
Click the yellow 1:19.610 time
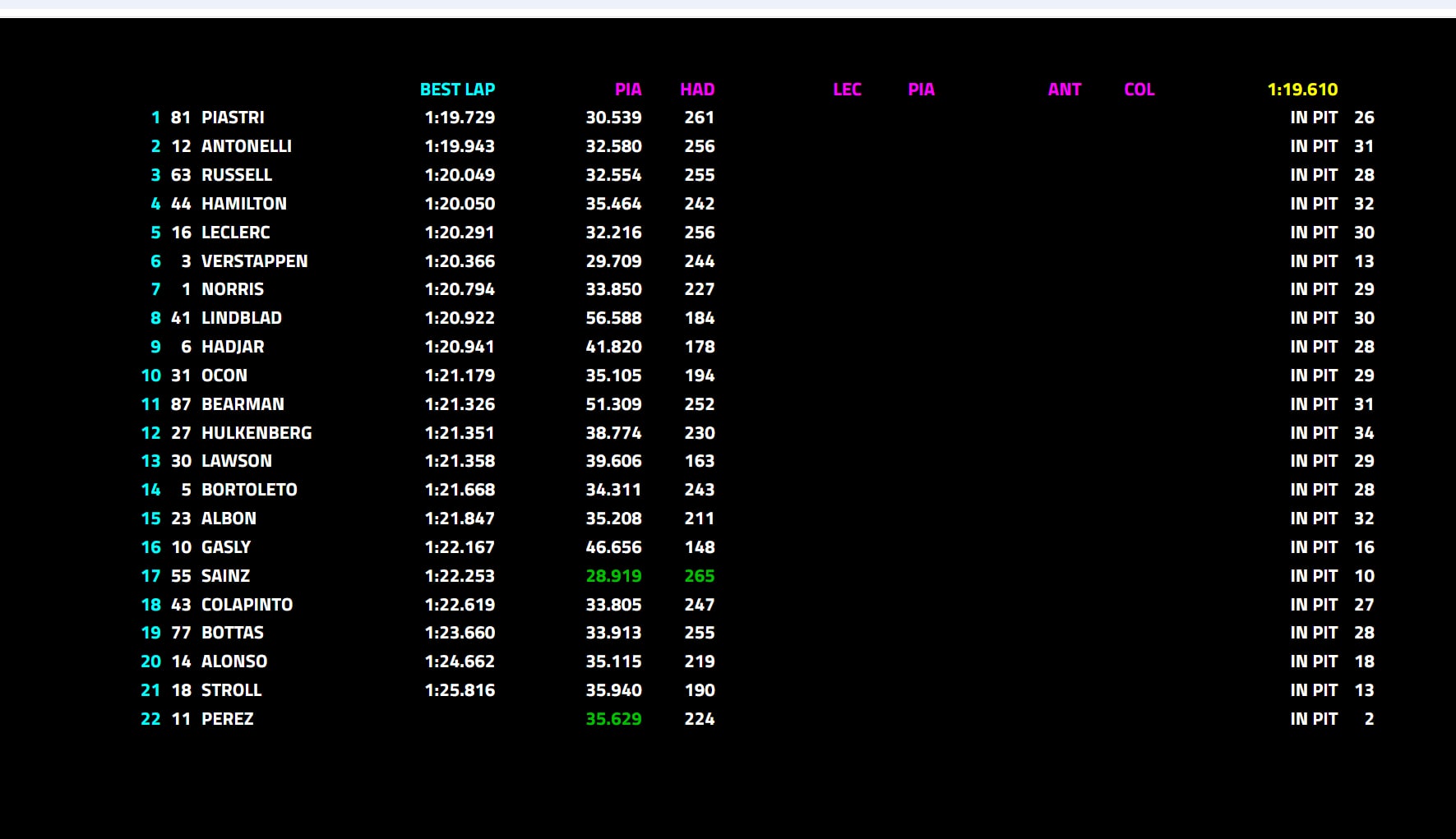1302,90
